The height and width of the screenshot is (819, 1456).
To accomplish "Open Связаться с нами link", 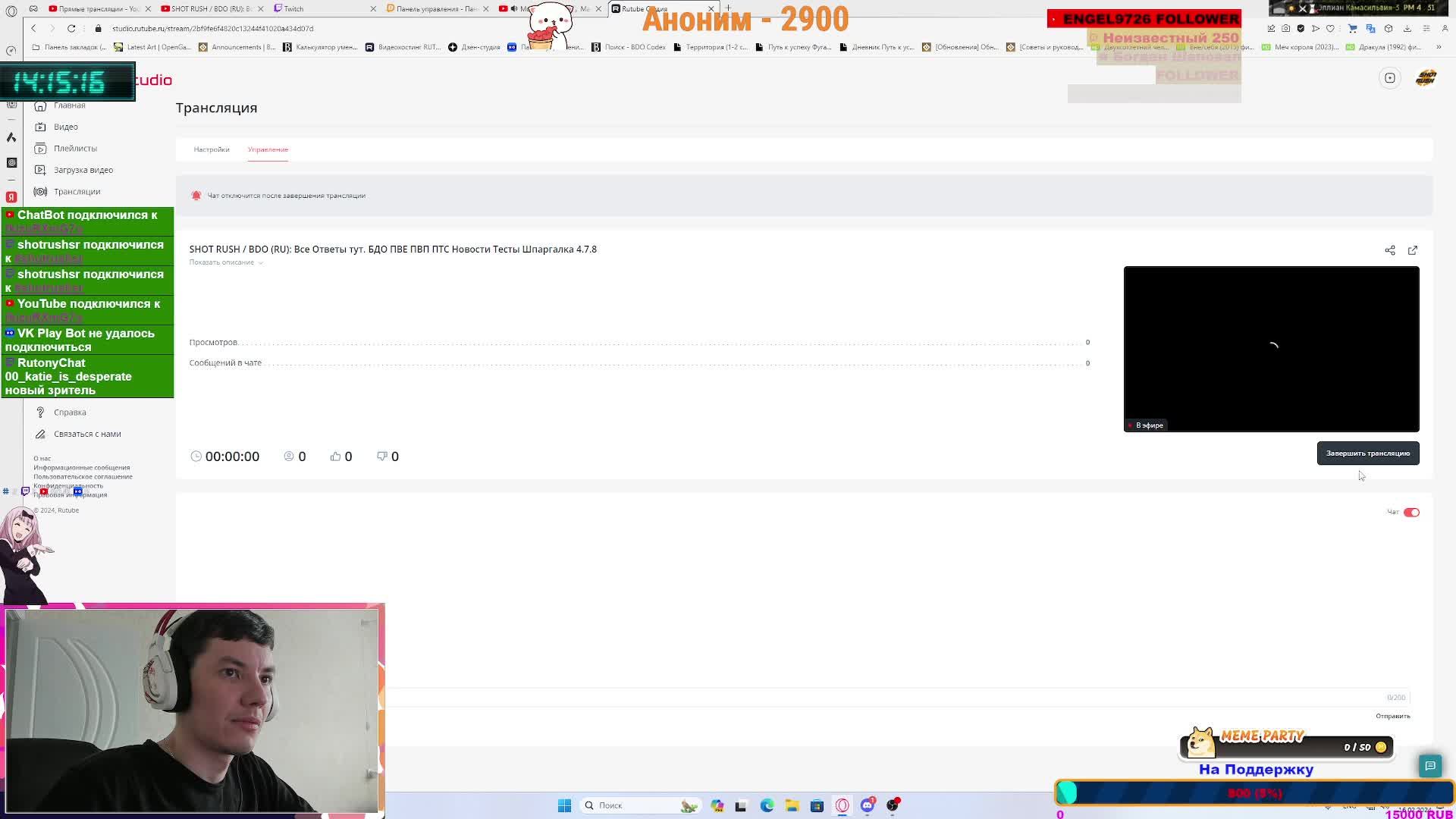I will tap(86, 434).
